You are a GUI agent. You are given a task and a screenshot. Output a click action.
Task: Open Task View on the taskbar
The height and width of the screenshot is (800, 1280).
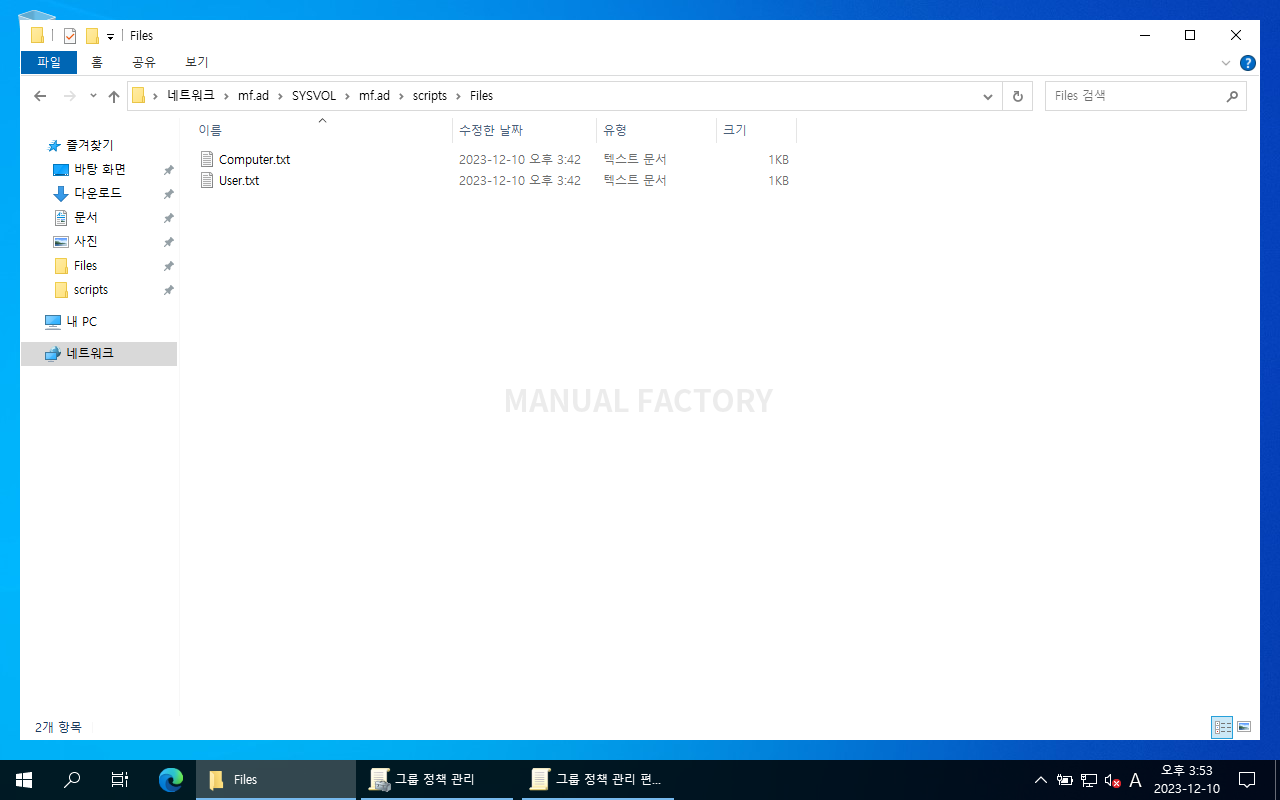click(120, 780)
